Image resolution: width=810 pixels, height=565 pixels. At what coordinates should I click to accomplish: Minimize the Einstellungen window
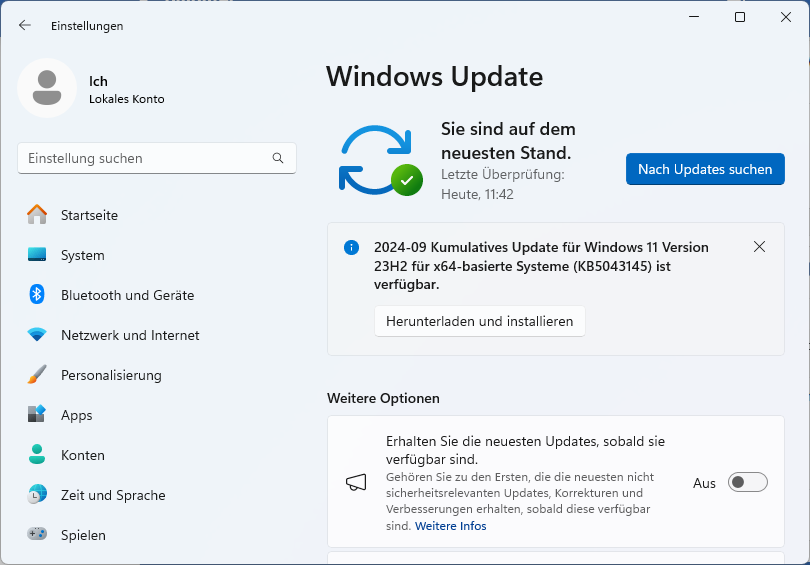[694, 17]
